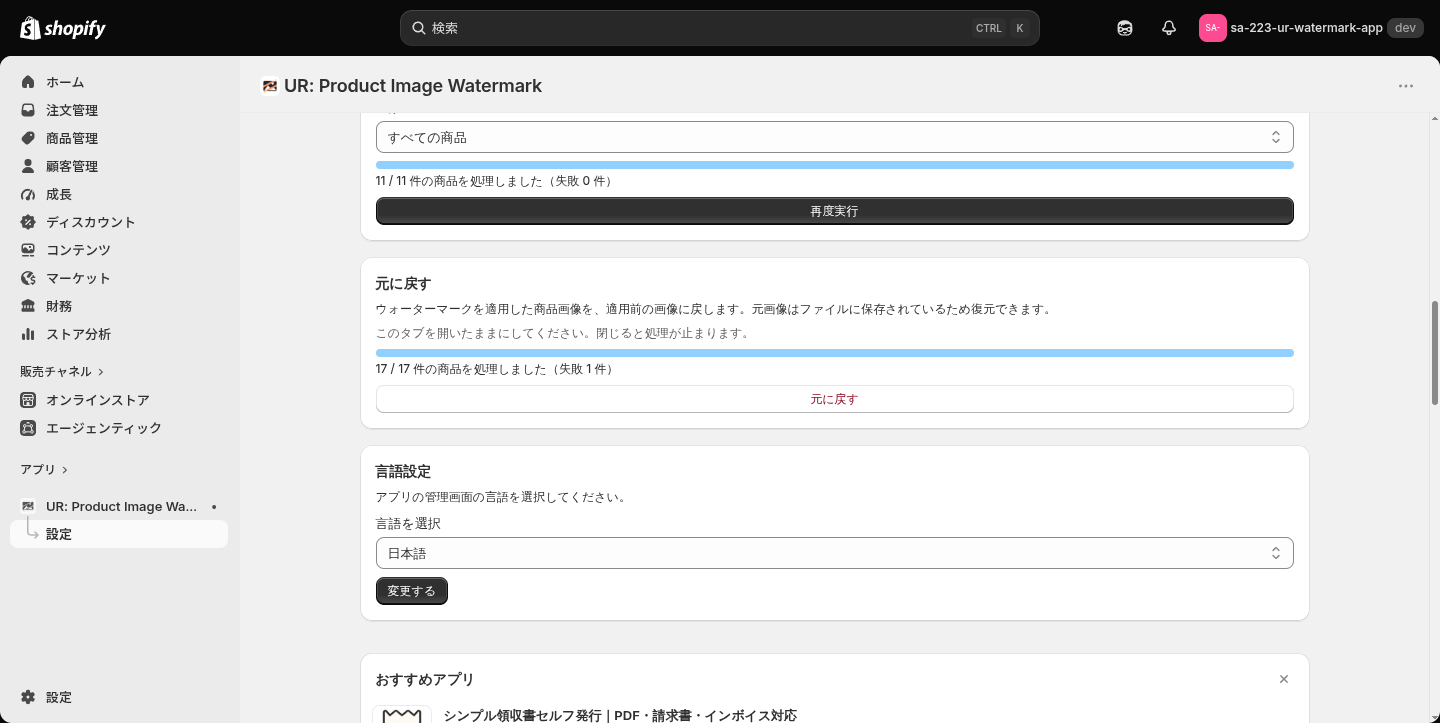
Task: Expand the アプリ section
Action: coord(44,469)
